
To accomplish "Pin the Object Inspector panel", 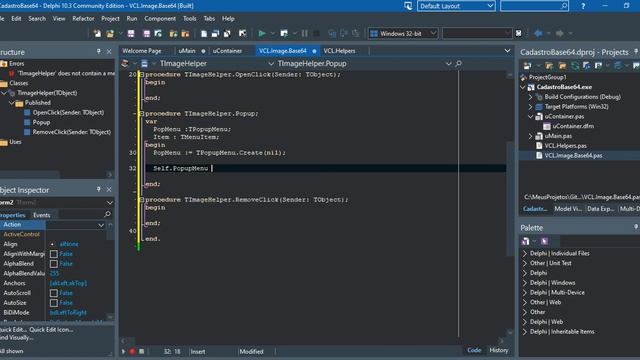I will 98,190.
